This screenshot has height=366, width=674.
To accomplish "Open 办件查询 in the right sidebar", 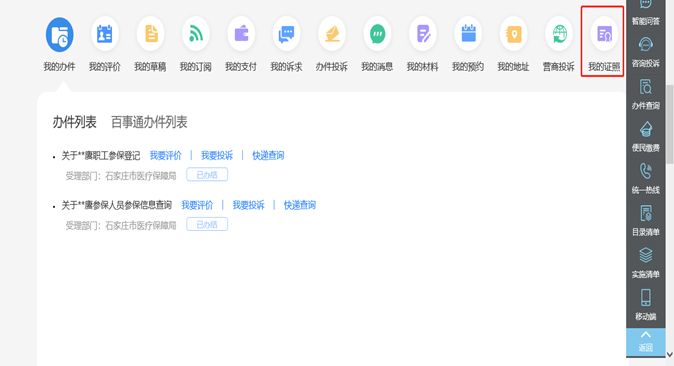I will click(646, 94).
